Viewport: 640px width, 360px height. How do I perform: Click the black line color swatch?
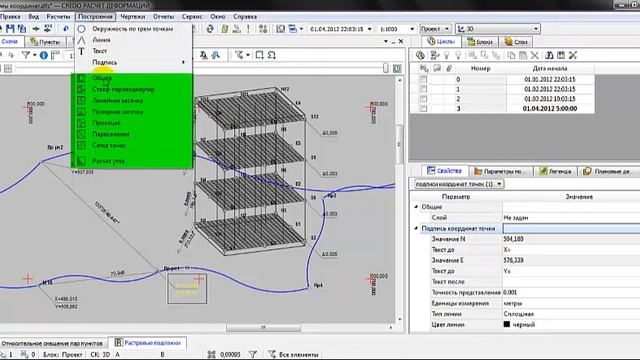coord(507,324)
